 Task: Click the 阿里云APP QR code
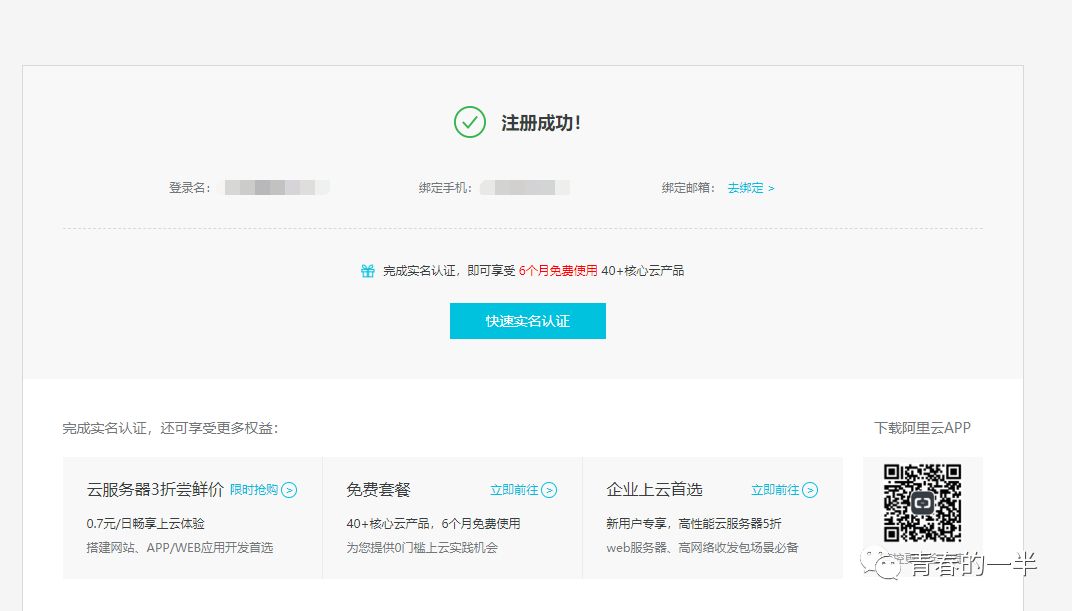coord(922,503)
